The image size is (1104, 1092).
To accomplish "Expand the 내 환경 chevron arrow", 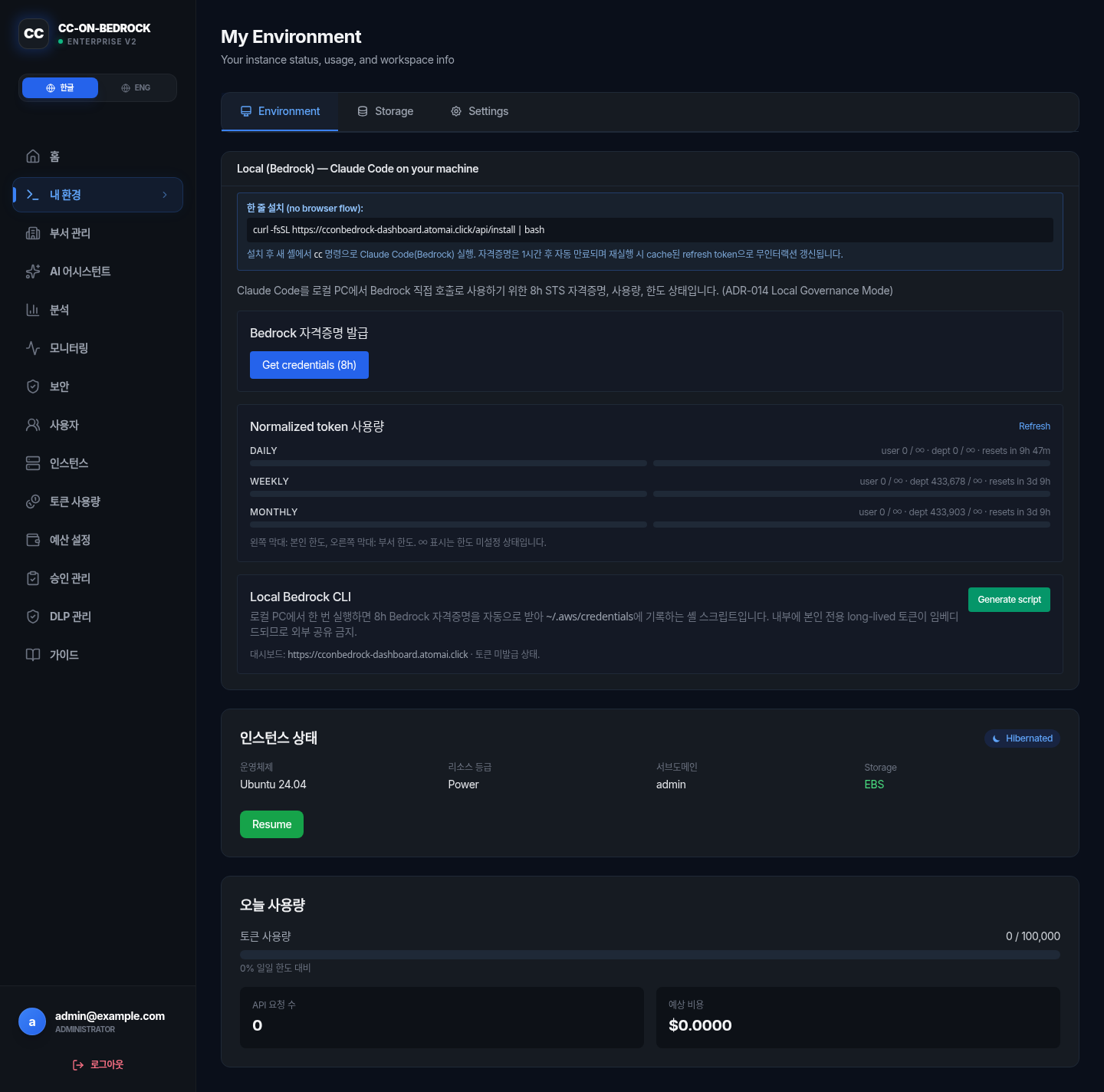I will [x=165, y=195].
